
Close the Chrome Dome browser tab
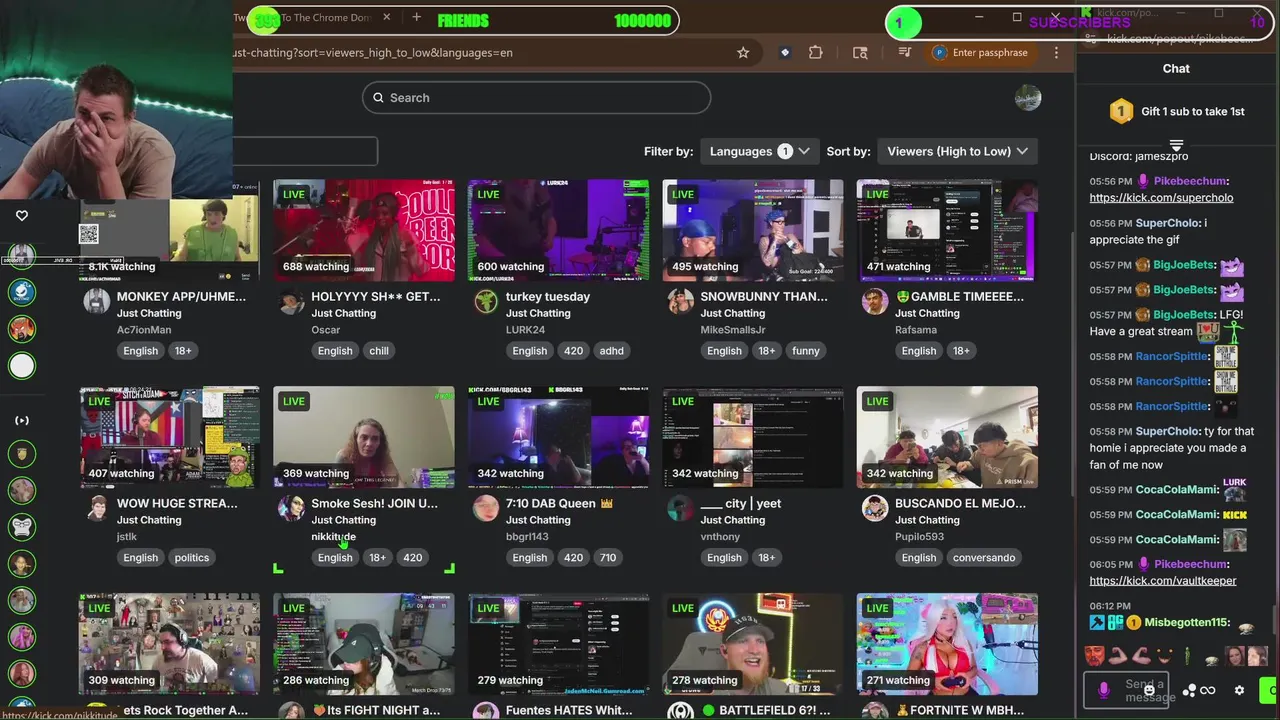pos(387,18)
